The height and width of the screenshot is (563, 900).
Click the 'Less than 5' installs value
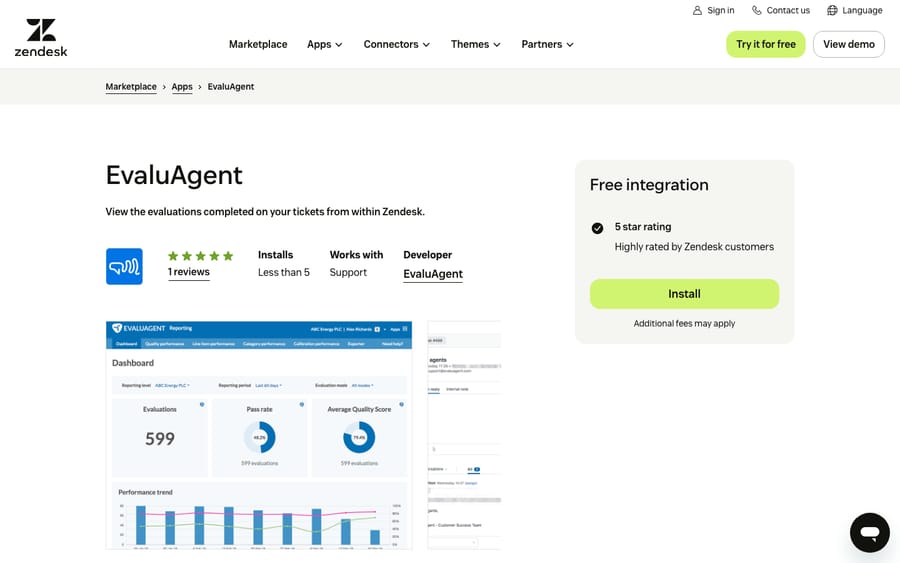point(284,273)
